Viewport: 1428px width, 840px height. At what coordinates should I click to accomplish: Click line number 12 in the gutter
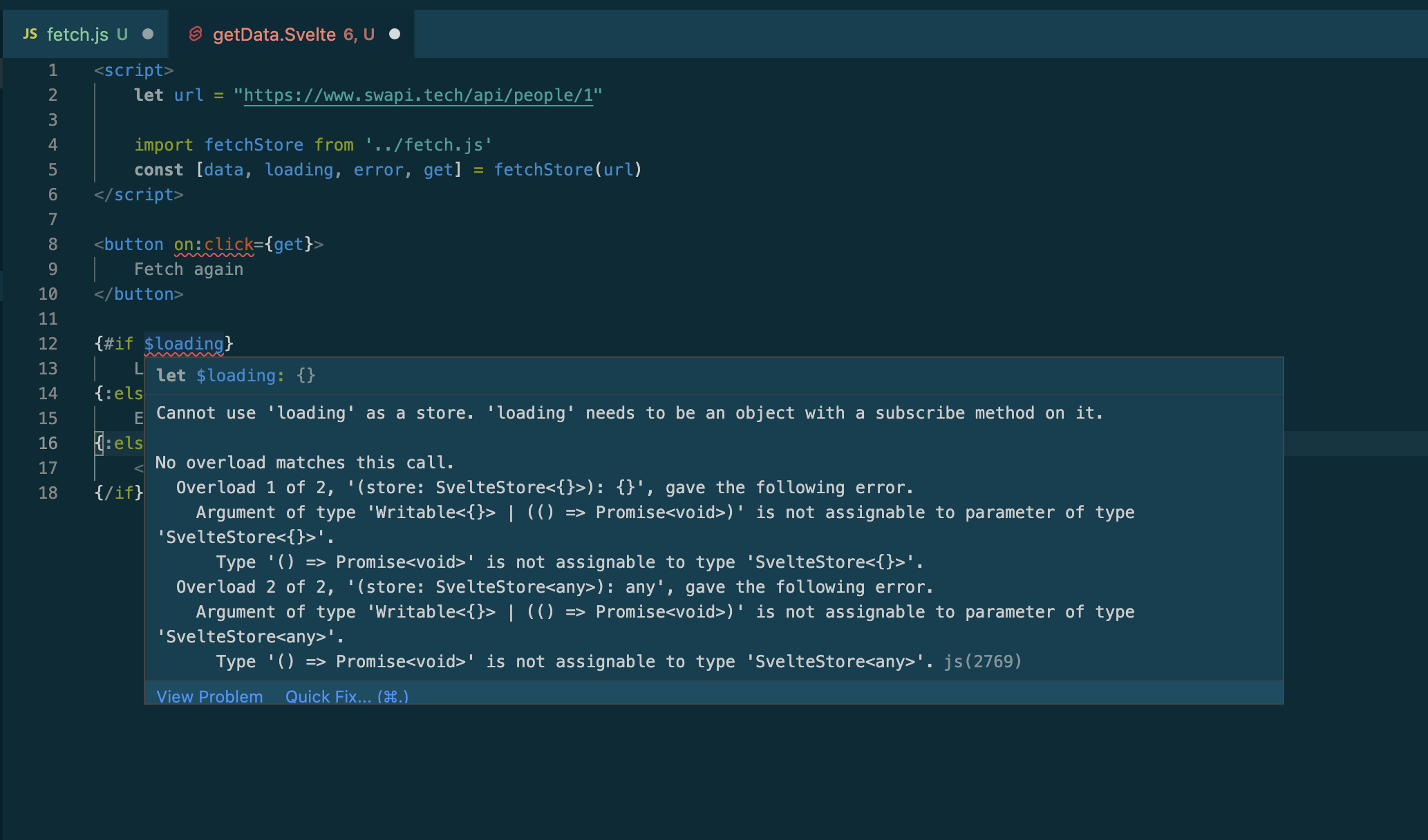point(48,344)
